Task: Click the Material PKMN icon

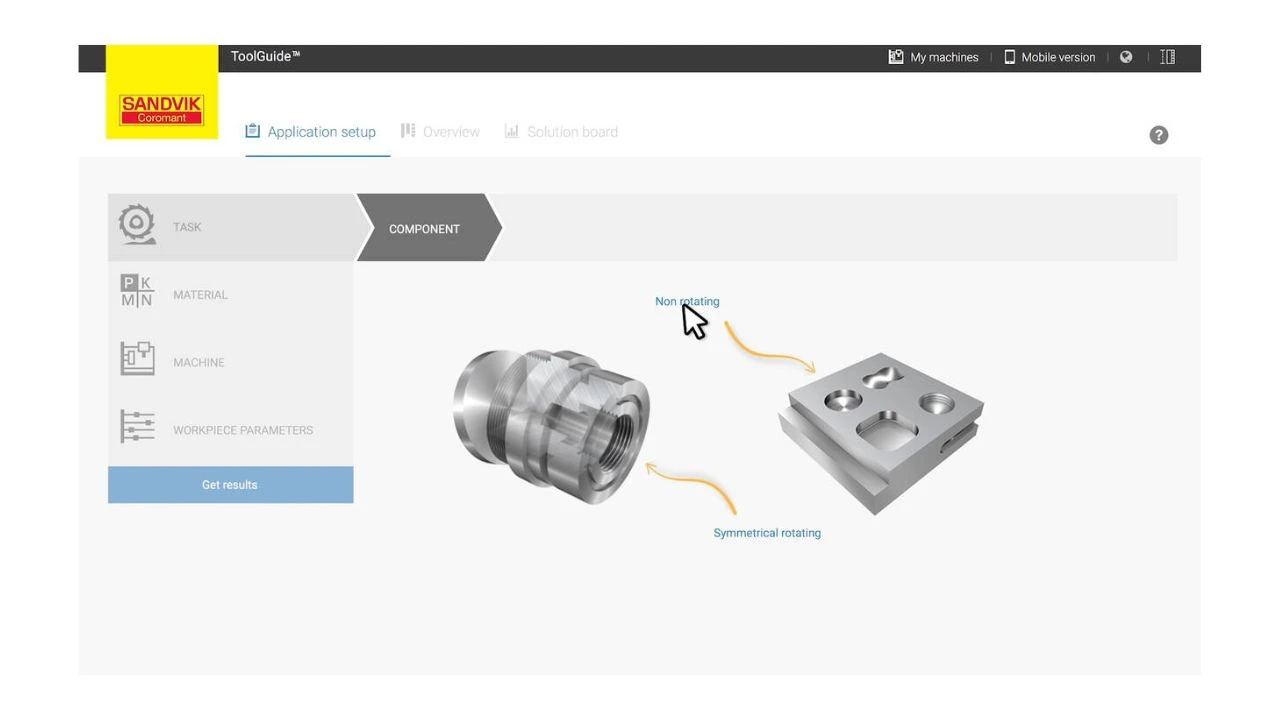Action: (137, 292)
